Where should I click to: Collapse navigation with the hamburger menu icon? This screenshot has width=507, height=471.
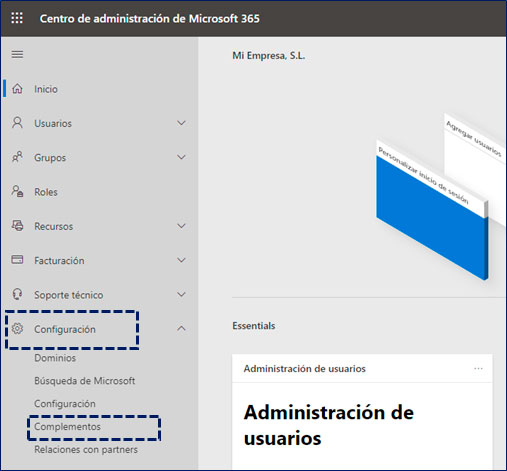pos(17,54)
